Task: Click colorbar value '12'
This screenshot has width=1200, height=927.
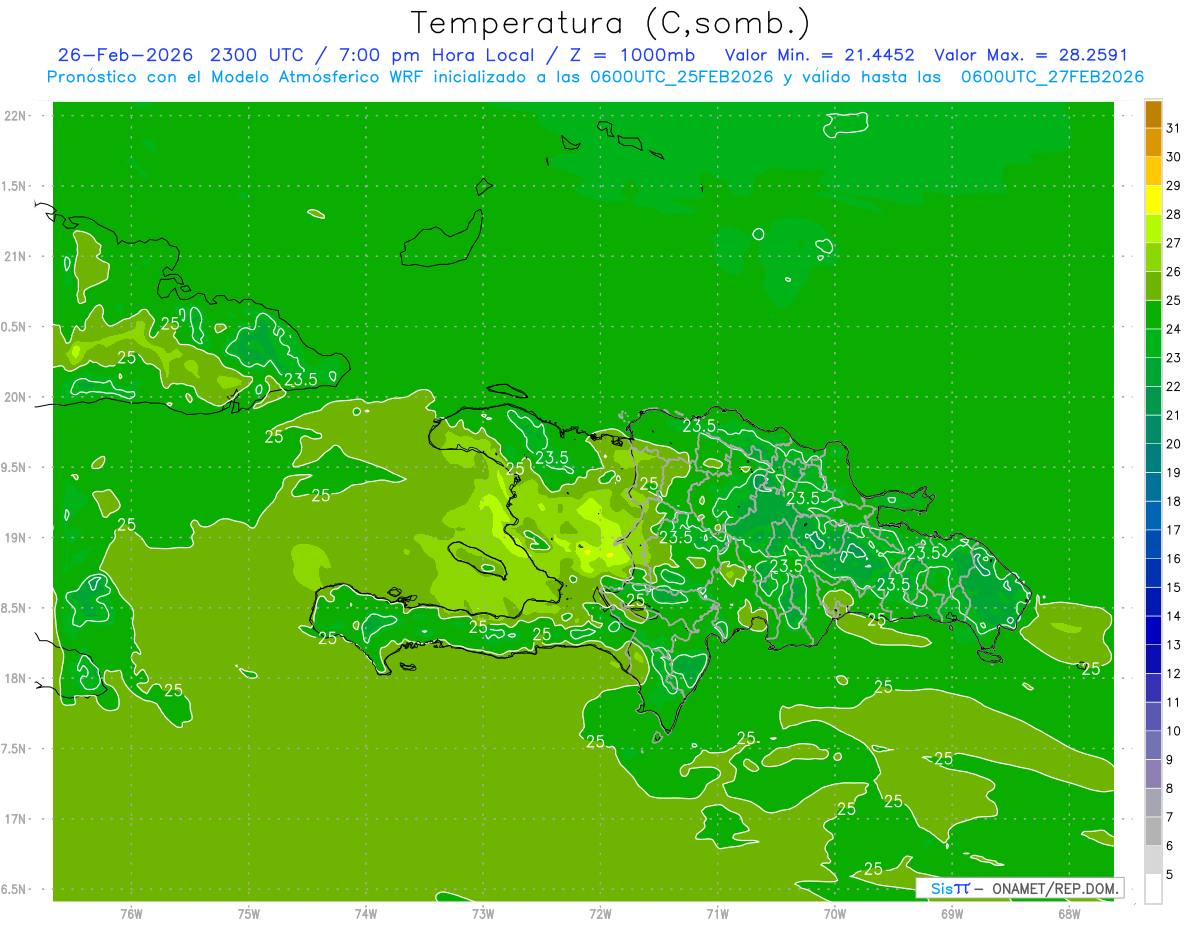Action: coord(1173,674)
